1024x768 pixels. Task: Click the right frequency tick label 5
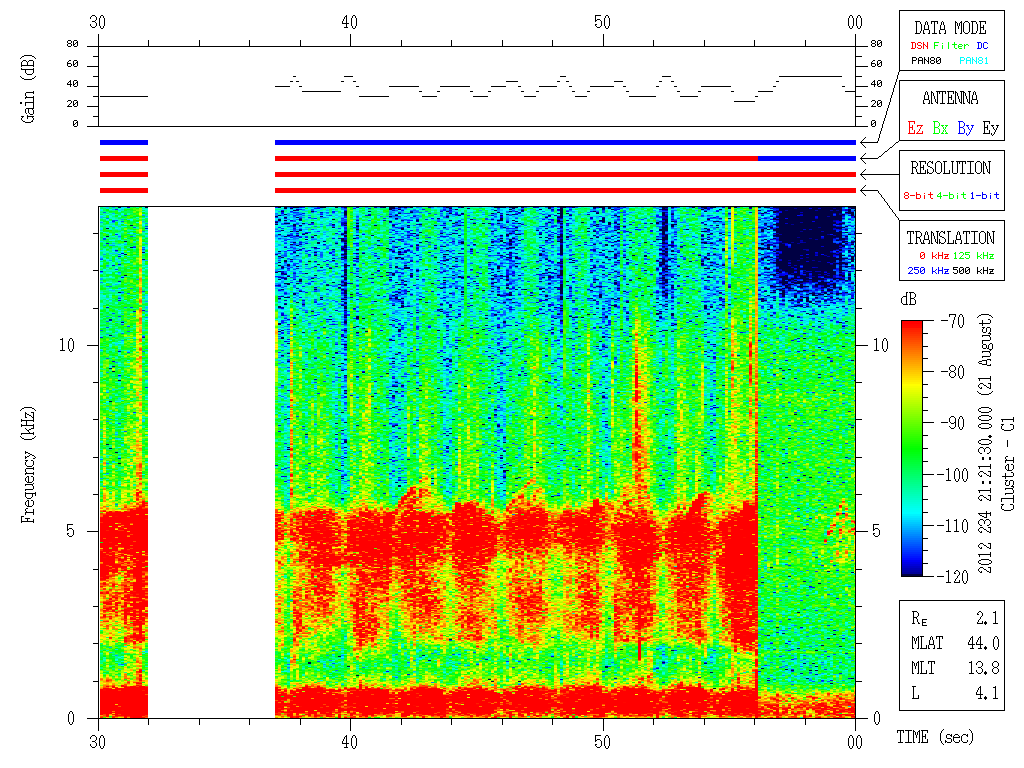click(876, 531)
